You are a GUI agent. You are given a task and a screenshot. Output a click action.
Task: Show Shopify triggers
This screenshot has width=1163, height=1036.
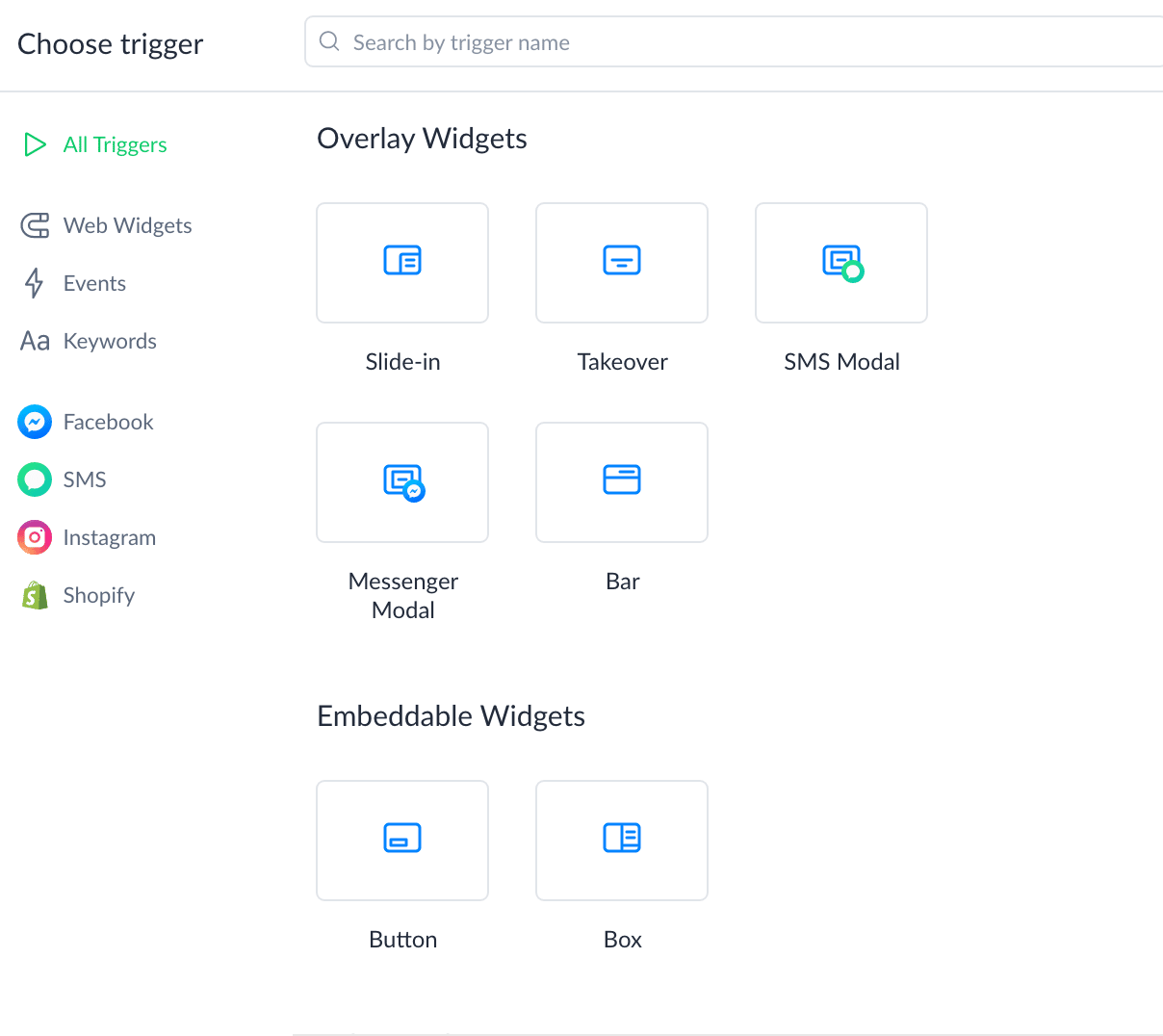click(x=98, y=595)
